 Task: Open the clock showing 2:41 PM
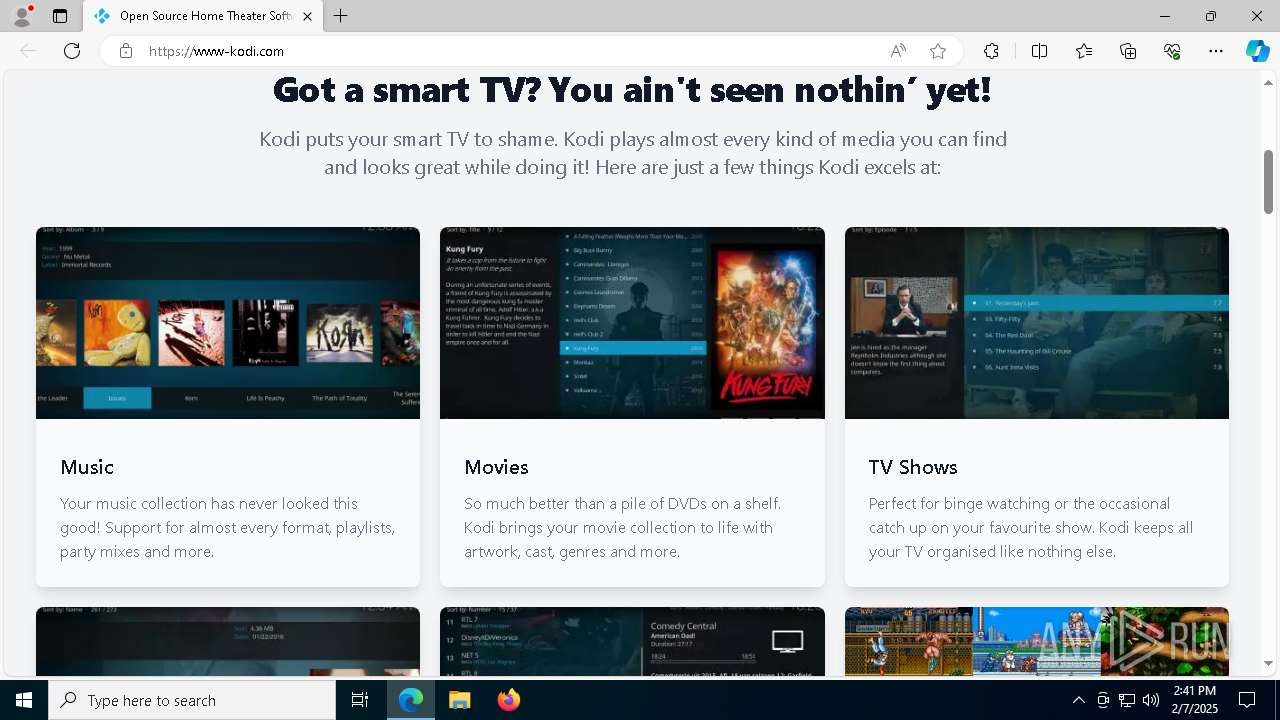(x=1195, y=700)
